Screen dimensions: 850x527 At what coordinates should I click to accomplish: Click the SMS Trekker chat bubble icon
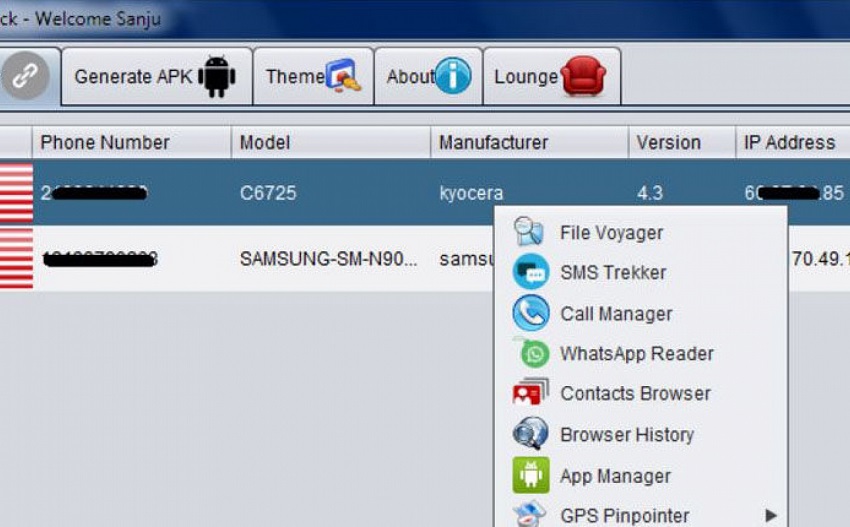coord(531,272)
